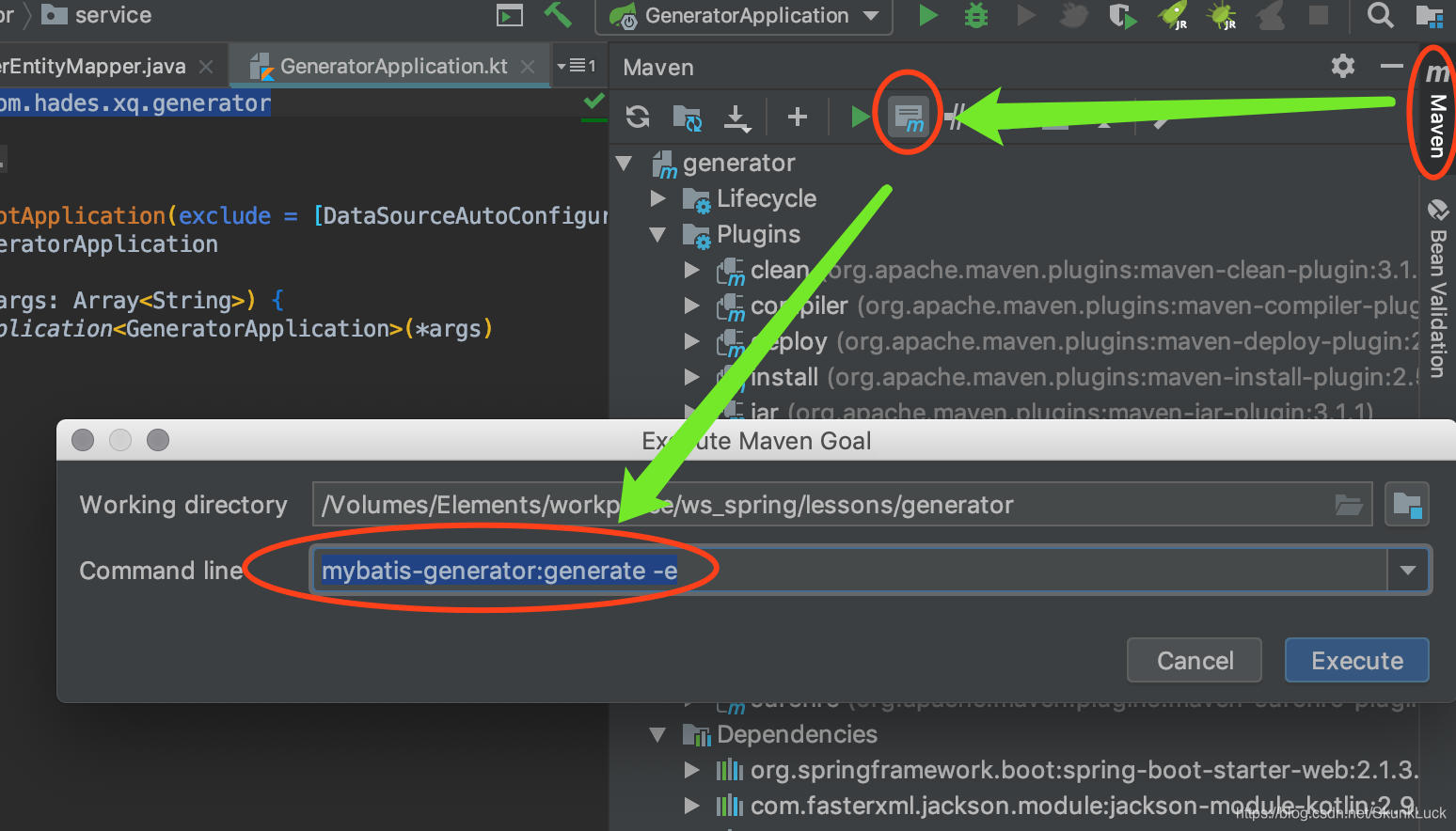Close the EntityMapper.java tab
Viewport: 1456px width, 831px height.
(206, 67)
